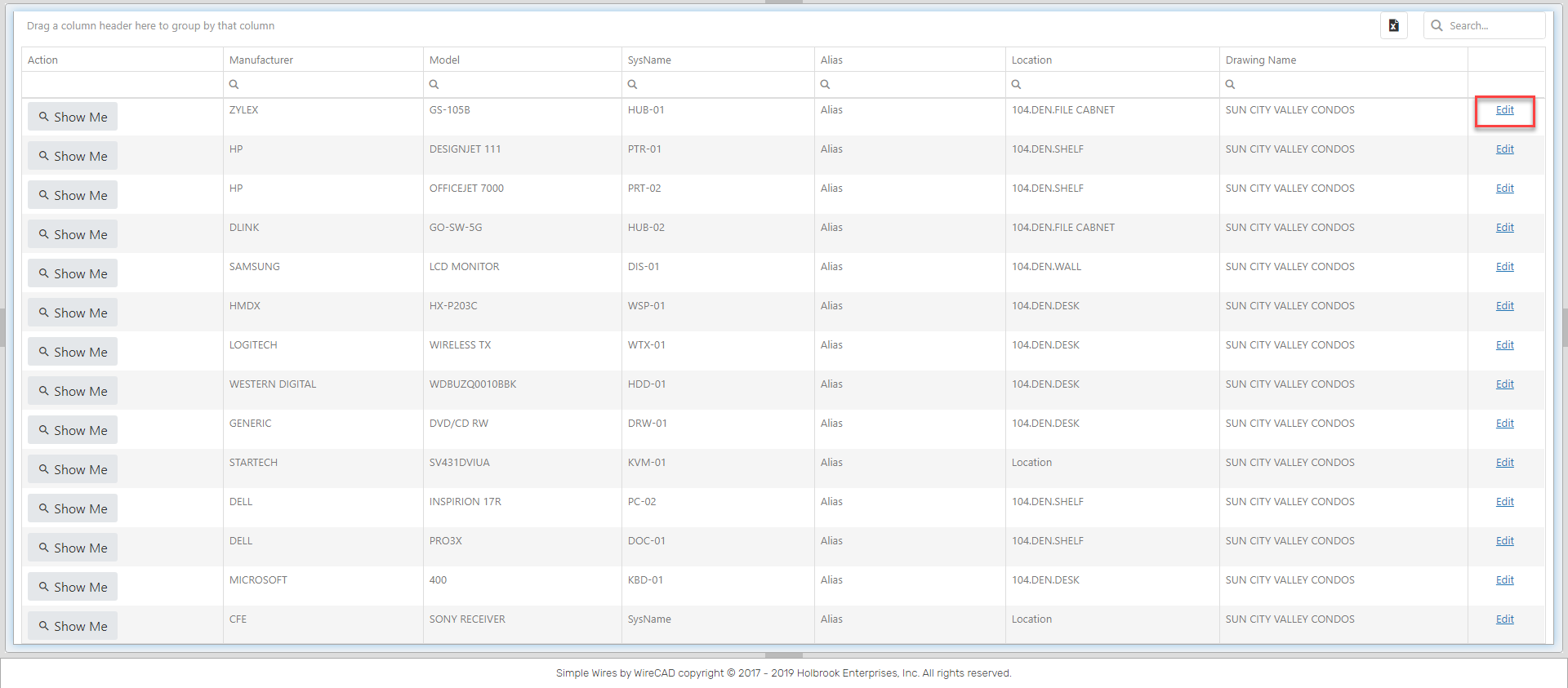The width and height of the screenshot is (1568, 688).
Task: Click Drawing Name column filter search field
Action: [x=1343, y=84]
